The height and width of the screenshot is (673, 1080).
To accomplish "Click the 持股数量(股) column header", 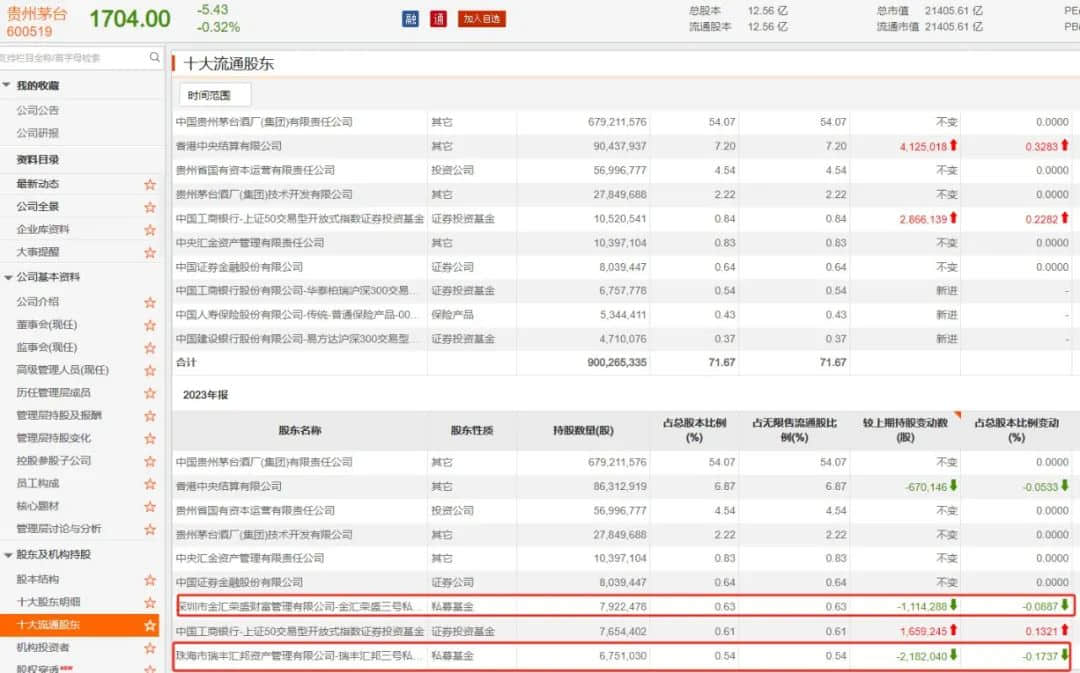I will tap(583, 431).
